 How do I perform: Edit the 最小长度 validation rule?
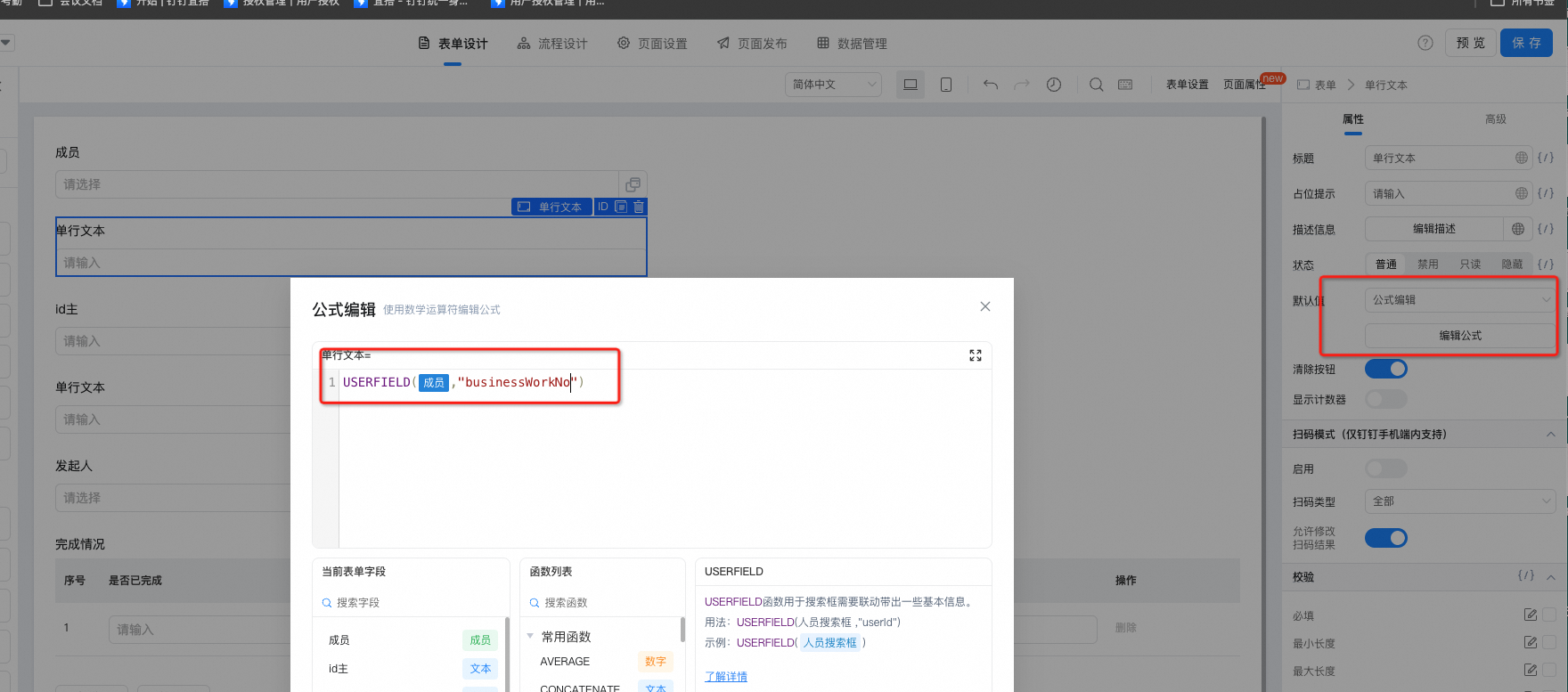tap(1531, 642)
